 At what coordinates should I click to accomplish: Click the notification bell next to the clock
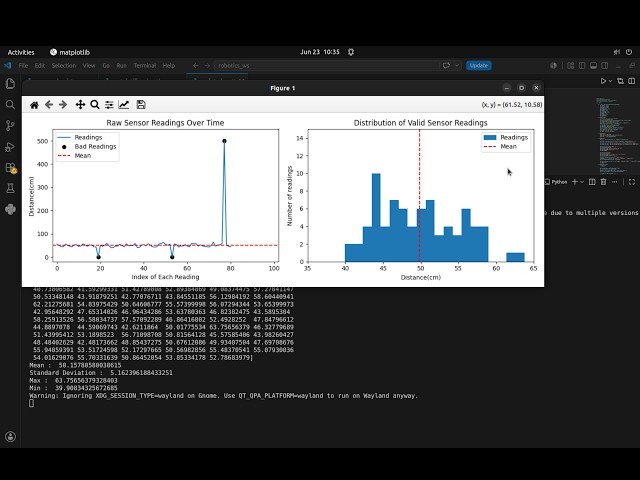click(351, 52)
